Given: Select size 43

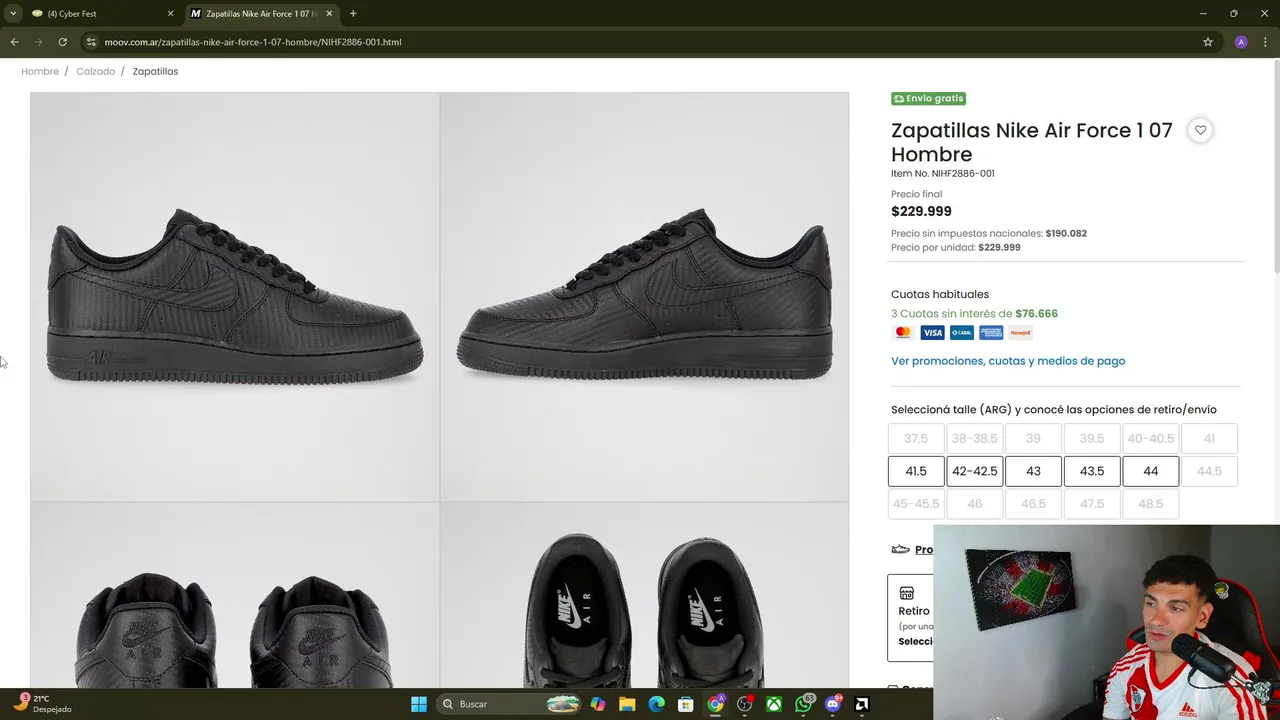Looking at the screenshot, I should [1033, 471].
